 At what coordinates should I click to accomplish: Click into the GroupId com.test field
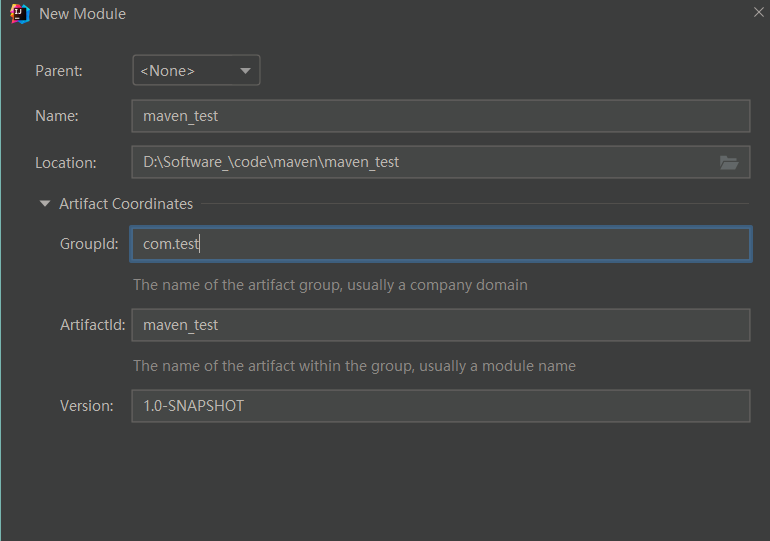coord(440,244)
